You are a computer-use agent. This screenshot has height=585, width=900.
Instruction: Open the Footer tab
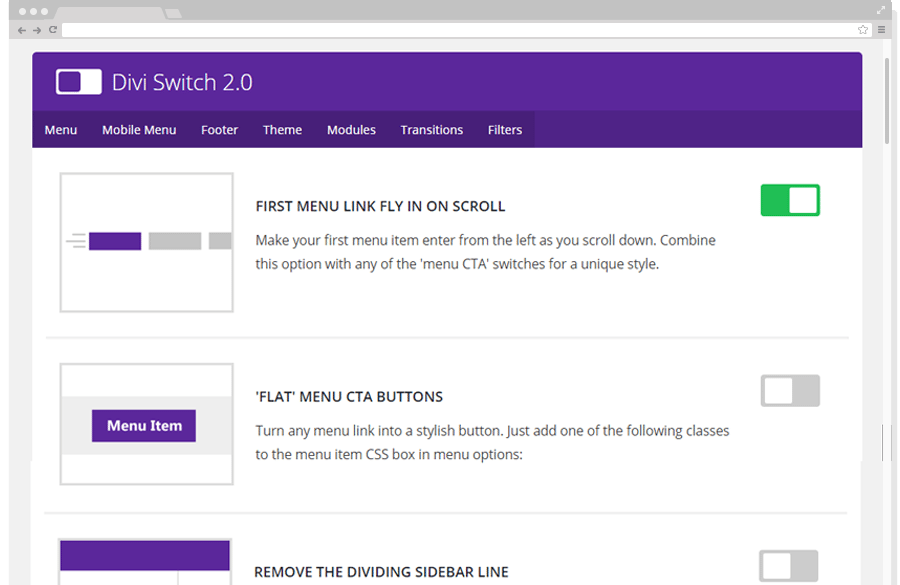pos(219,130)
